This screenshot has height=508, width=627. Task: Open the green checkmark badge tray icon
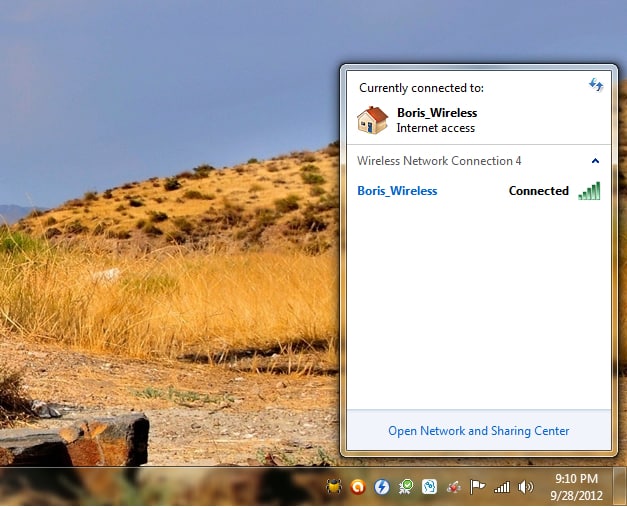[x=406, y=487]
